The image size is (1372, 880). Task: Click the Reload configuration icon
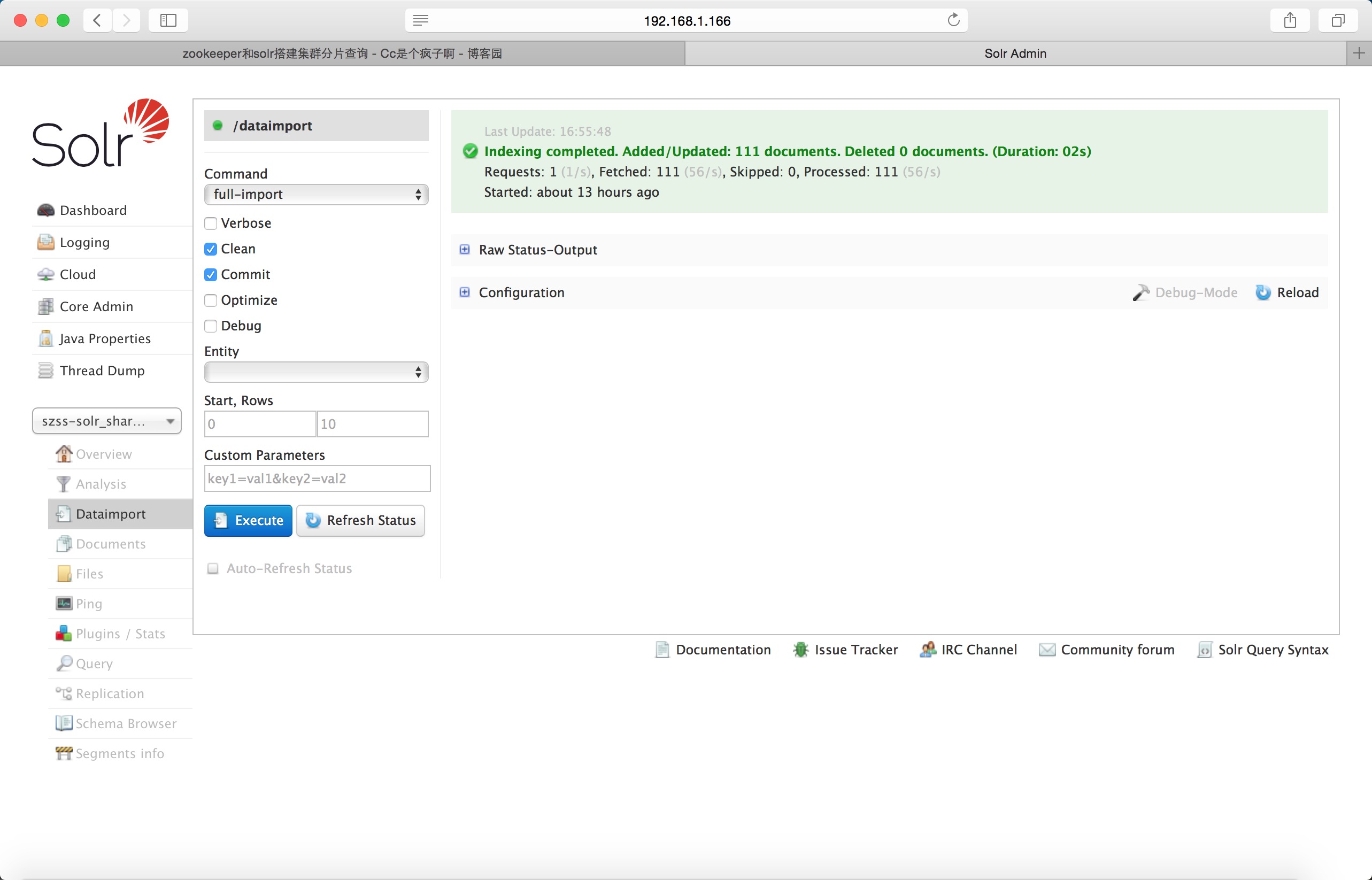pyautogui.click(x=1263, y=292)
